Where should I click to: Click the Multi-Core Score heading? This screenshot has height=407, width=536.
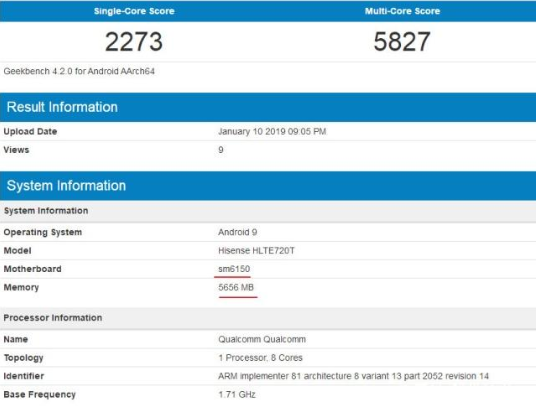(402, 11)
